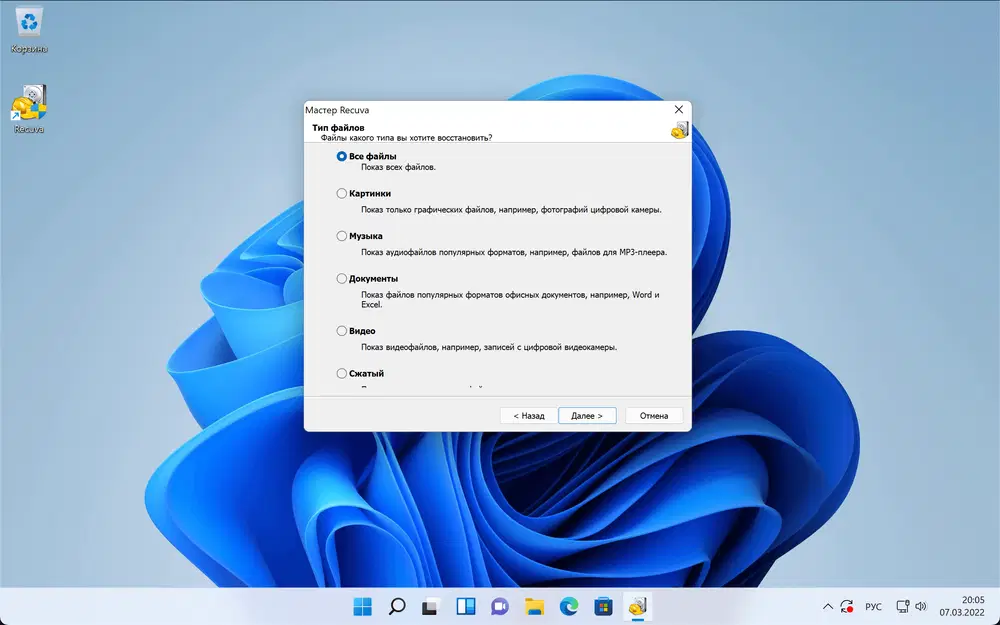Launch Microsoft Edge from the taskbar
This screenshot has height=625, width=1000.
point(569,607)
